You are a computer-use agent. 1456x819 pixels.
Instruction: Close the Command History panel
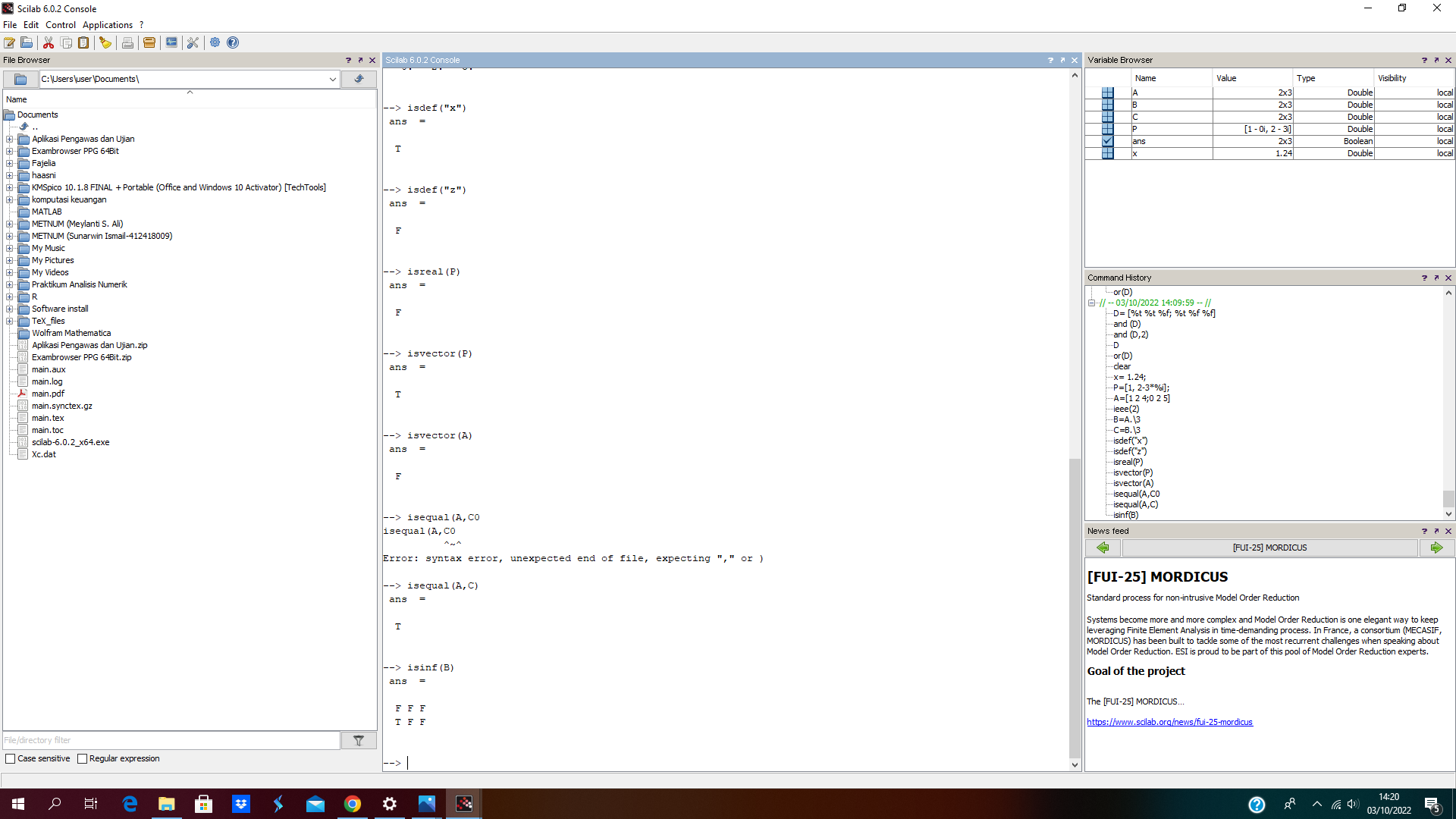pyautogui.click(x=1448, y=278)
